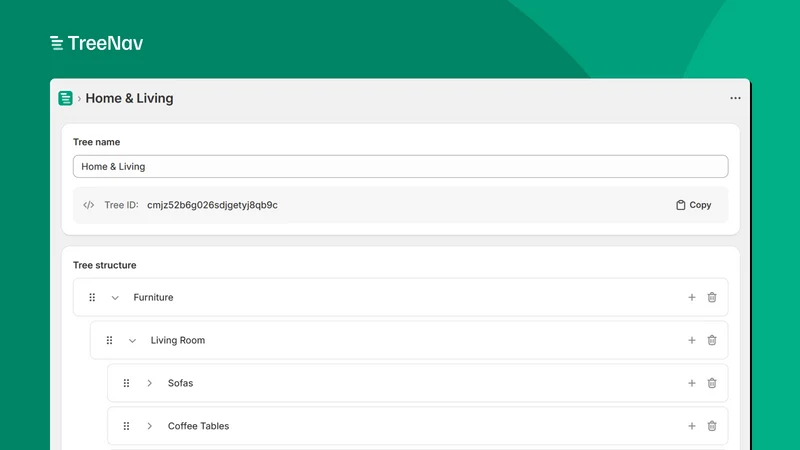Viewport: 800px width, 450px height.
Task: Copy the Tree ID
Action: (x=693, y=205)
